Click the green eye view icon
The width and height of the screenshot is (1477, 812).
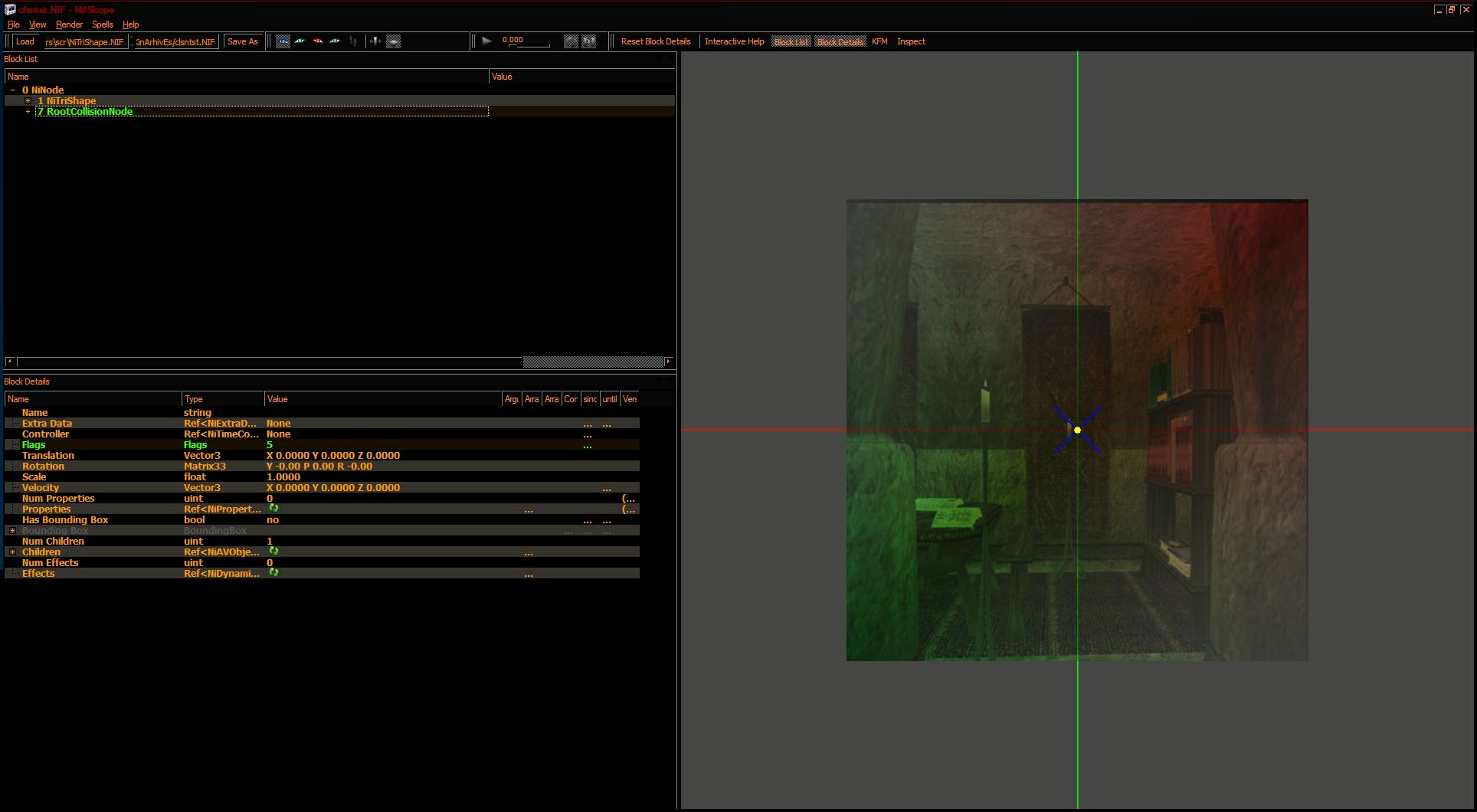click(x=300, y=41)
